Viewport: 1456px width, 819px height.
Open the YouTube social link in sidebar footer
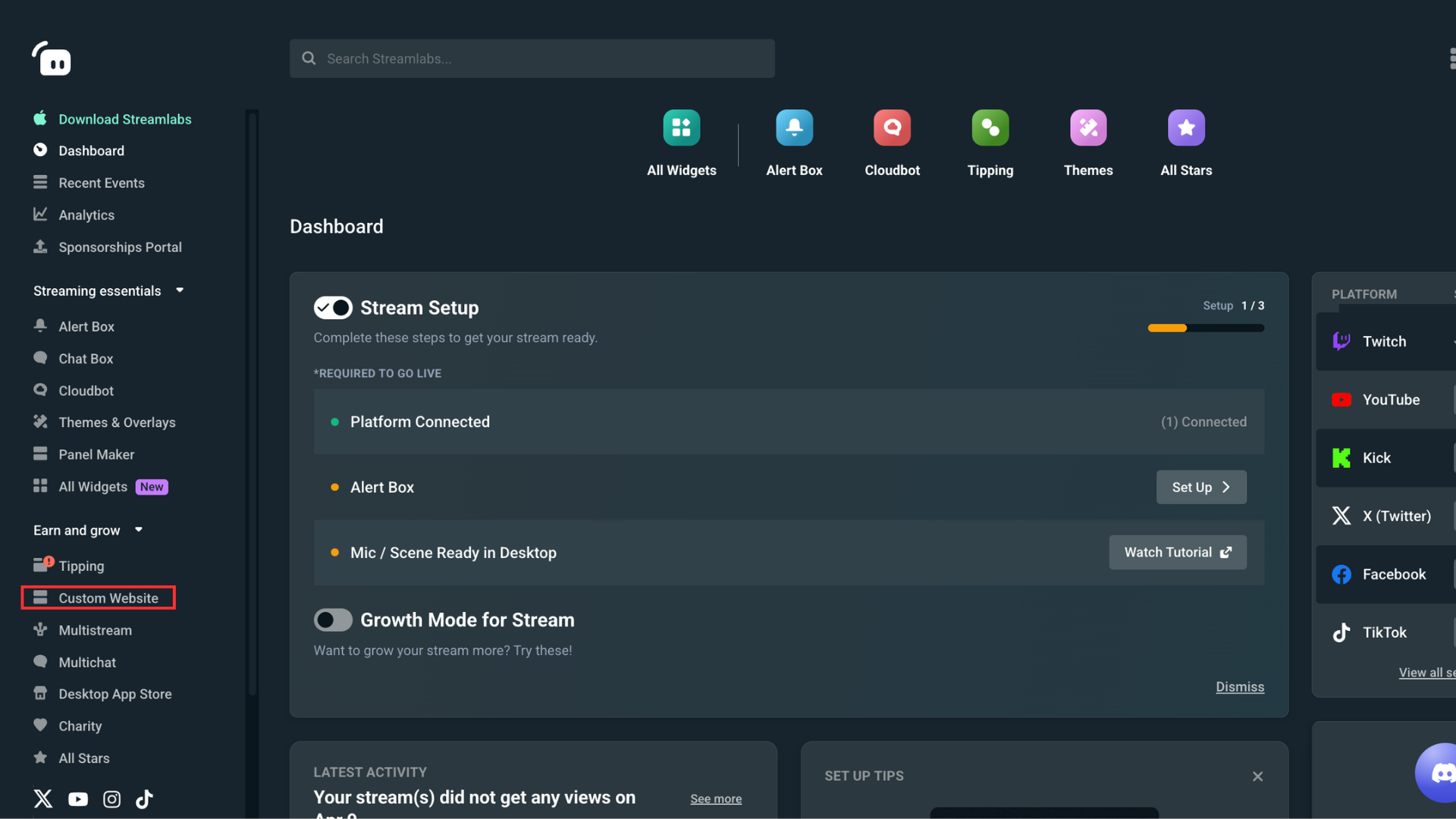point(77,799)
